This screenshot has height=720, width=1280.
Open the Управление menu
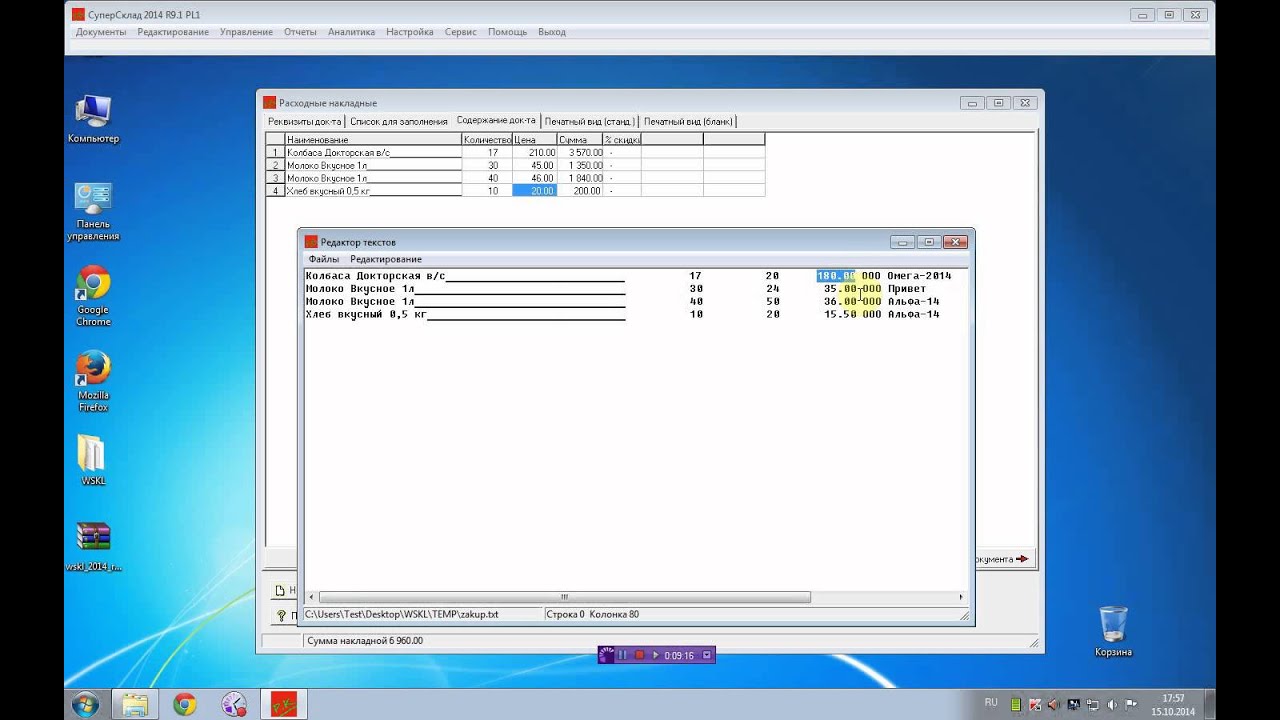coord(246,32)
